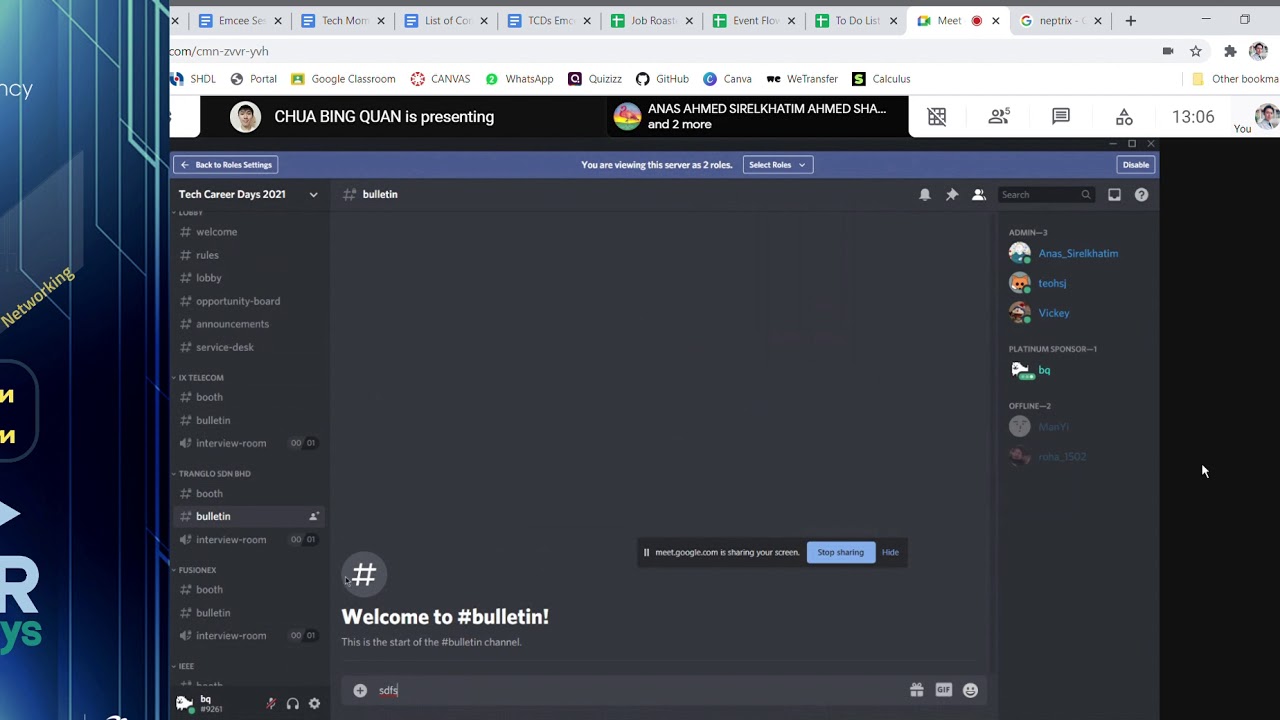Open Chrome extensions puzzle icon
Viewport: 1280px width, 720px height.
pyautogui.click(x=1230, y=51)
